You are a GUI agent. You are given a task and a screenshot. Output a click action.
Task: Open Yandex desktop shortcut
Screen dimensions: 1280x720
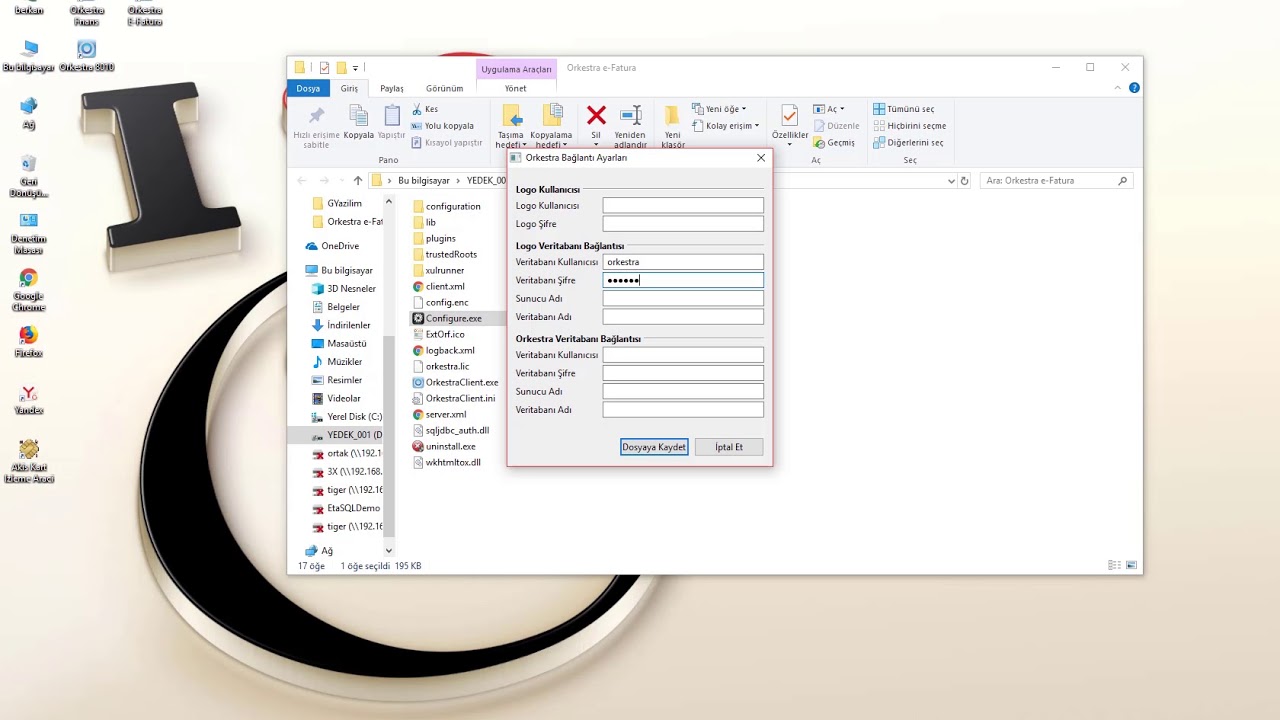[x=29, y=400]
